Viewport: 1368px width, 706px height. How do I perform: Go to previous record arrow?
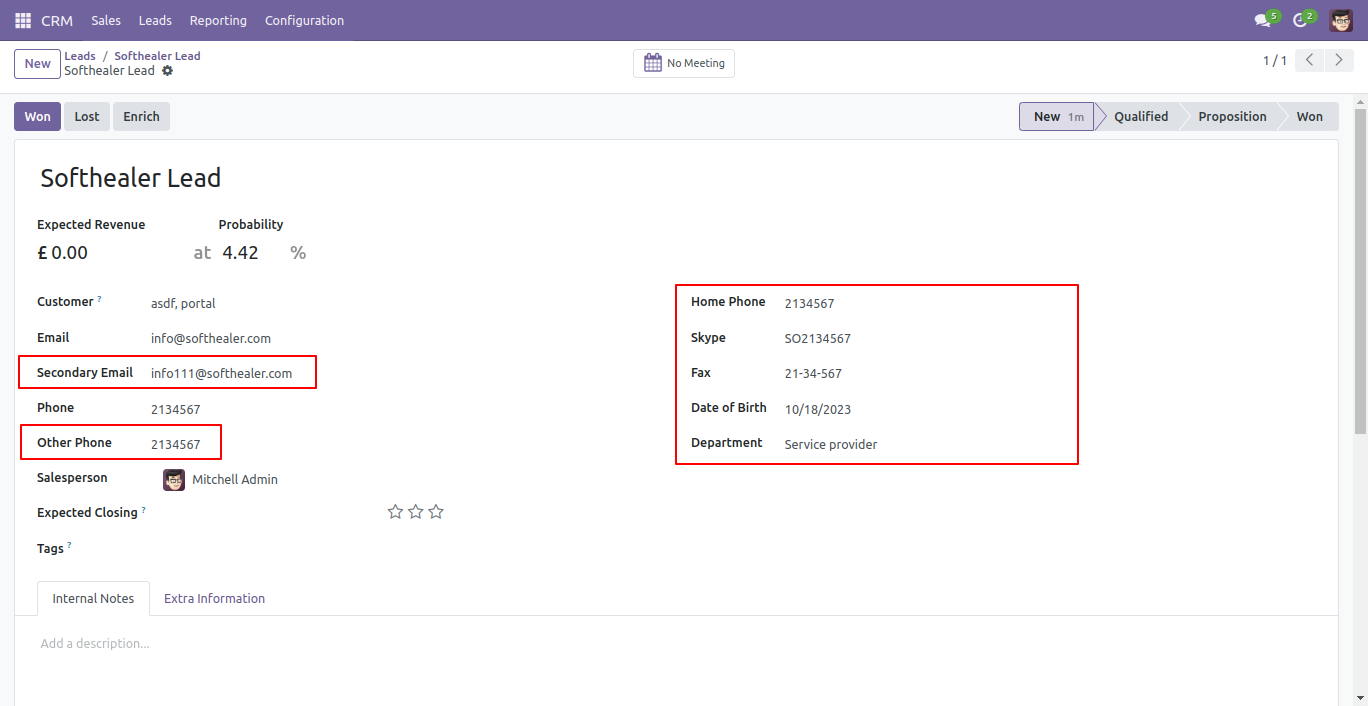pos(1309,61)
